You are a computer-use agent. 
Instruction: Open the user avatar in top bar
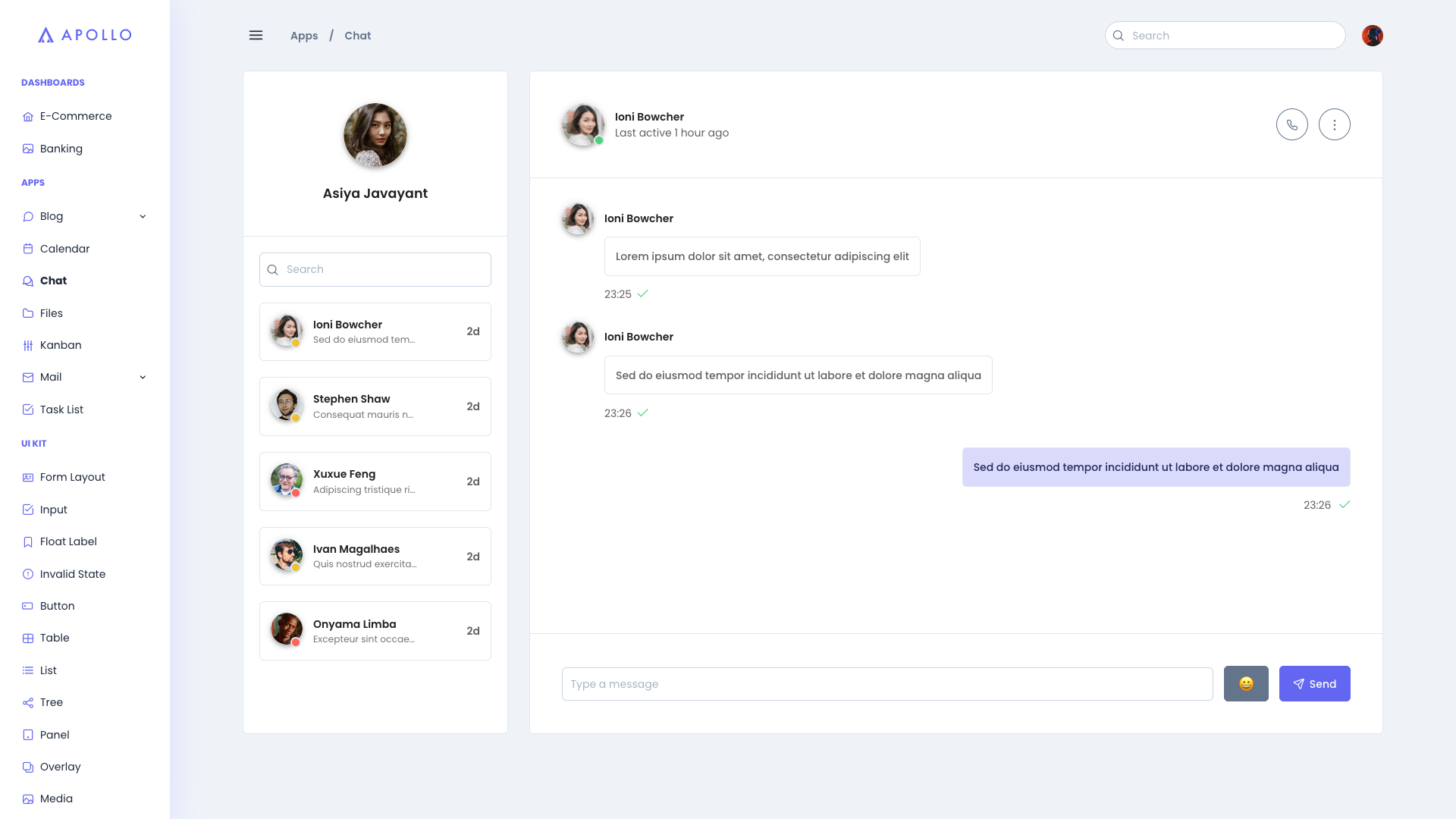click(x=1372, y=36)
